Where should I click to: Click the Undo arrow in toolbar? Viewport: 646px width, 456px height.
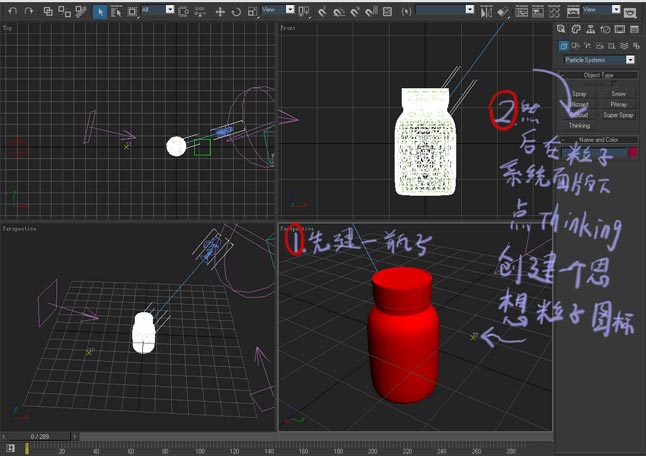coord(12,11)
